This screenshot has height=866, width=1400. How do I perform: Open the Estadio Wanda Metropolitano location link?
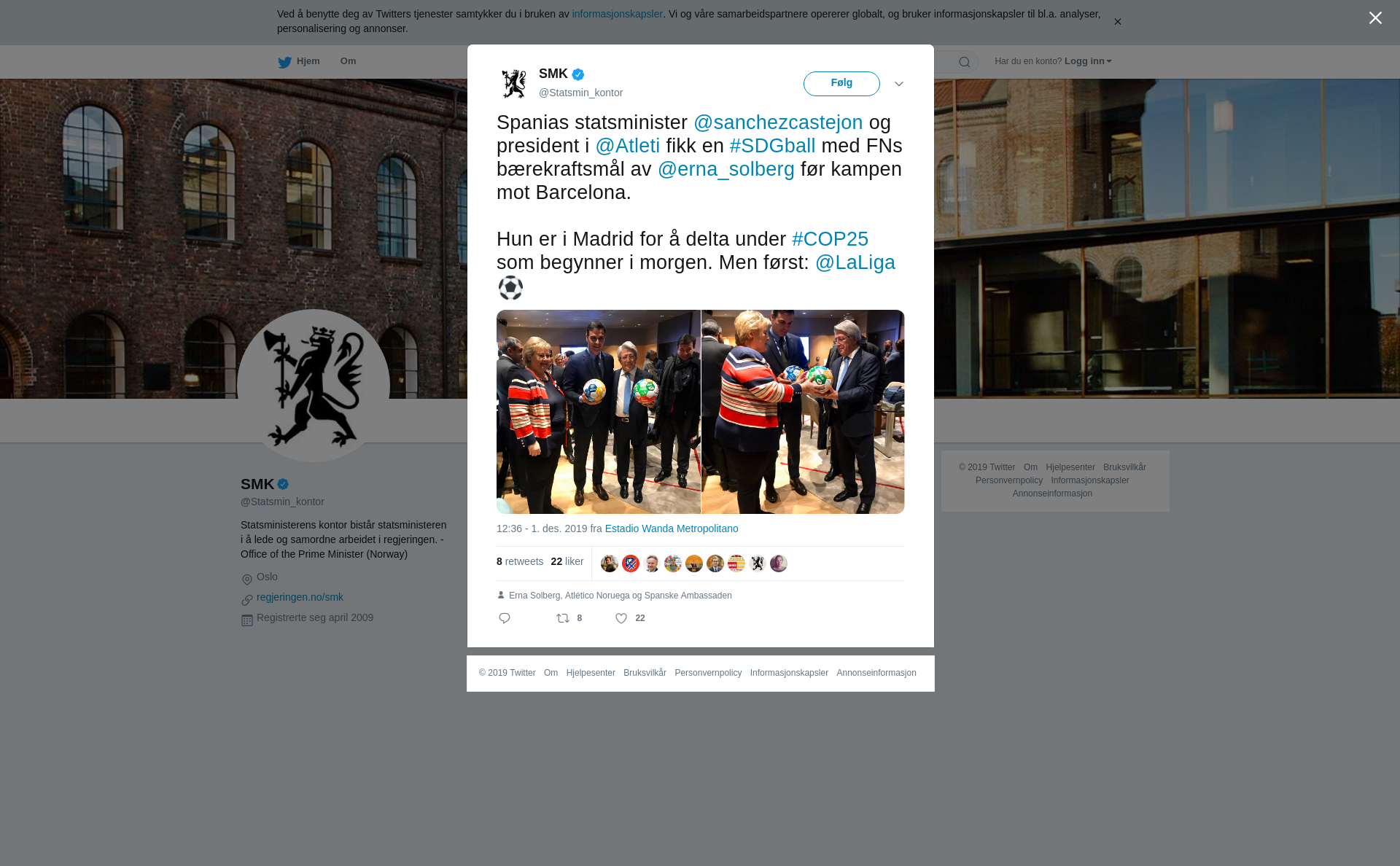pos(672,528)
